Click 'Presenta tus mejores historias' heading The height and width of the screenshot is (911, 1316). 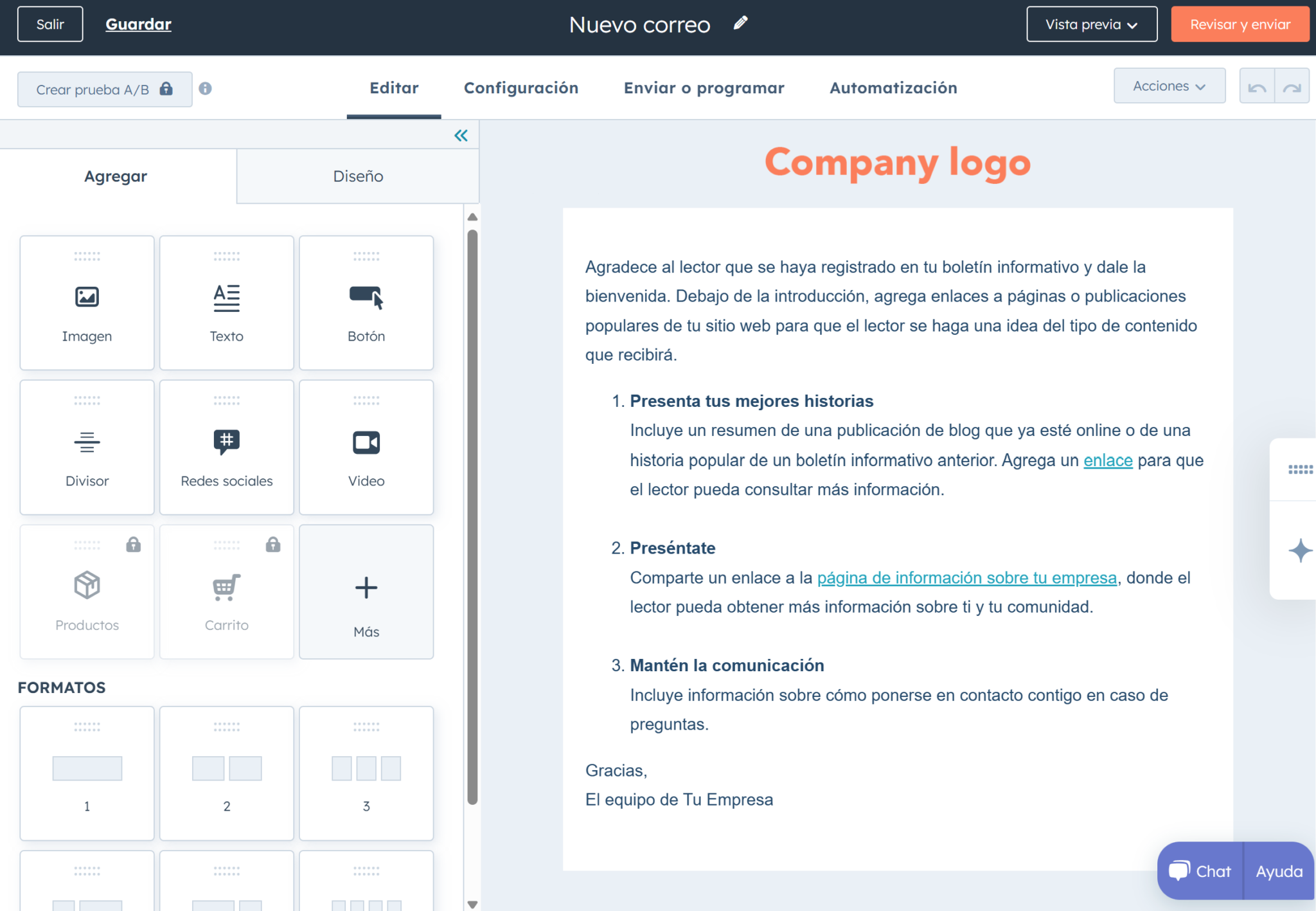click(x=752, y=401)
